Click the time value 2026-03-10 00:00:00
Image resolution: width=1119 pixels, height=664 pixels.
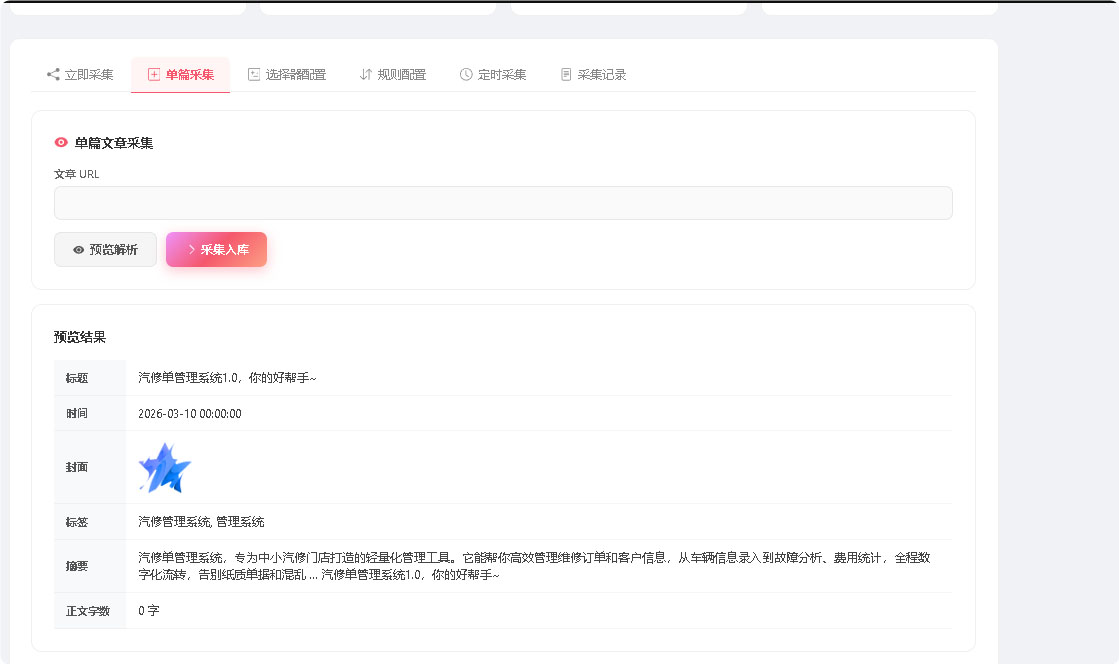[x=190, y=413]
